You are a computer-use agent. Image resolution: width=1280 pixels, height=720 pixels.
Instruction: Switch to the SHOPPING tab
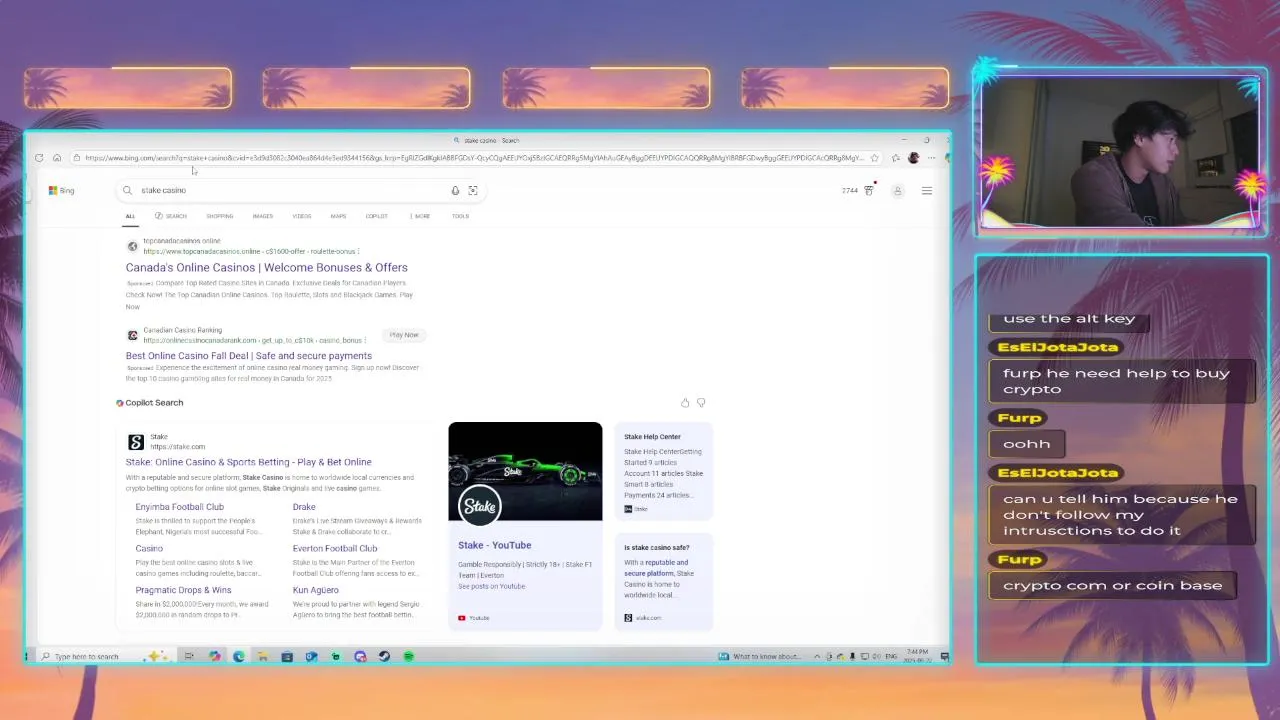coord(219,216)
